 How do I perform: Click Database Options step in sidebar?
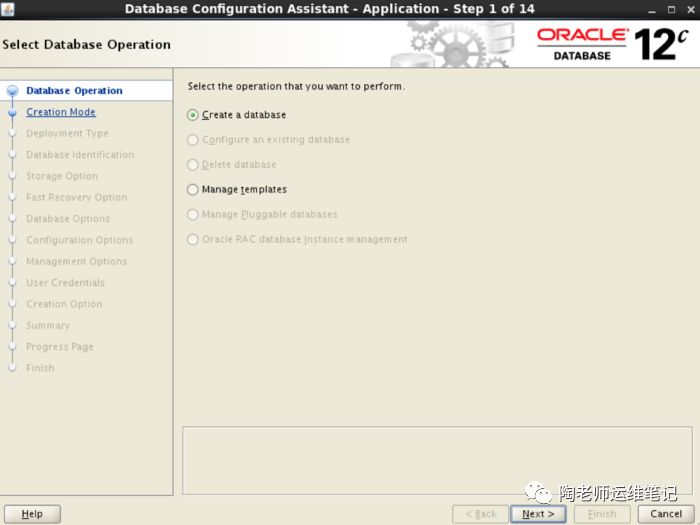(68, 219)
